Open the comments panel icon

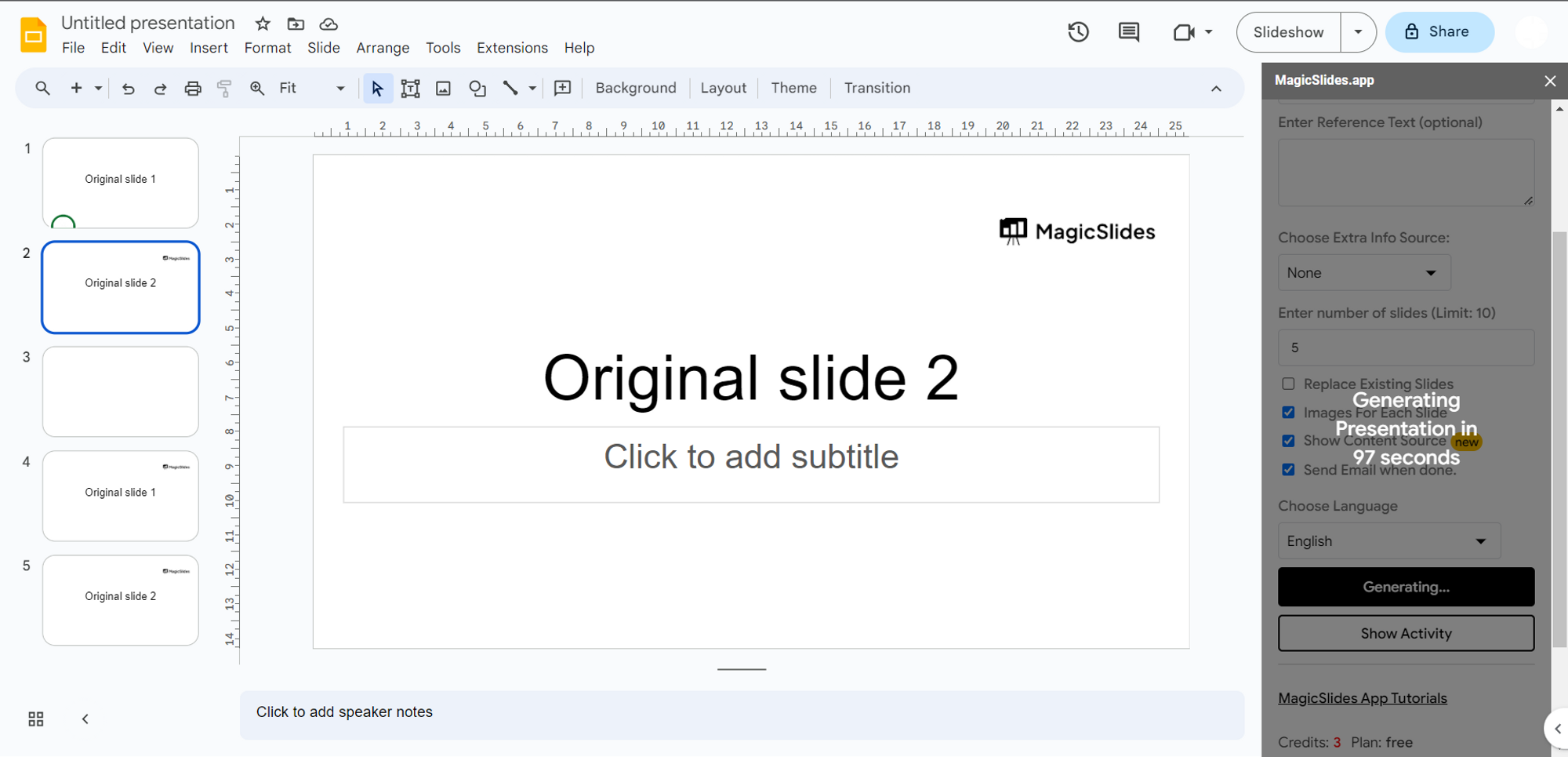click(x=1128, y=32)
